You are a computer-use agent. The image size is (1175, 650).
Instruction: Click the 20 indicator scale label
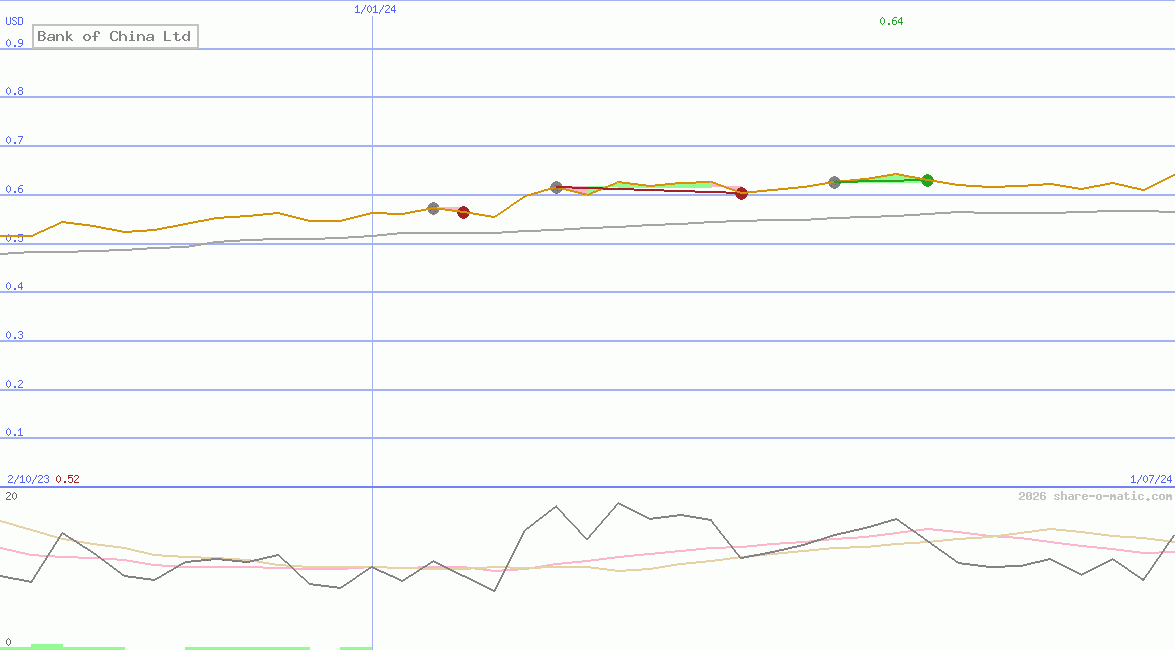11,496
